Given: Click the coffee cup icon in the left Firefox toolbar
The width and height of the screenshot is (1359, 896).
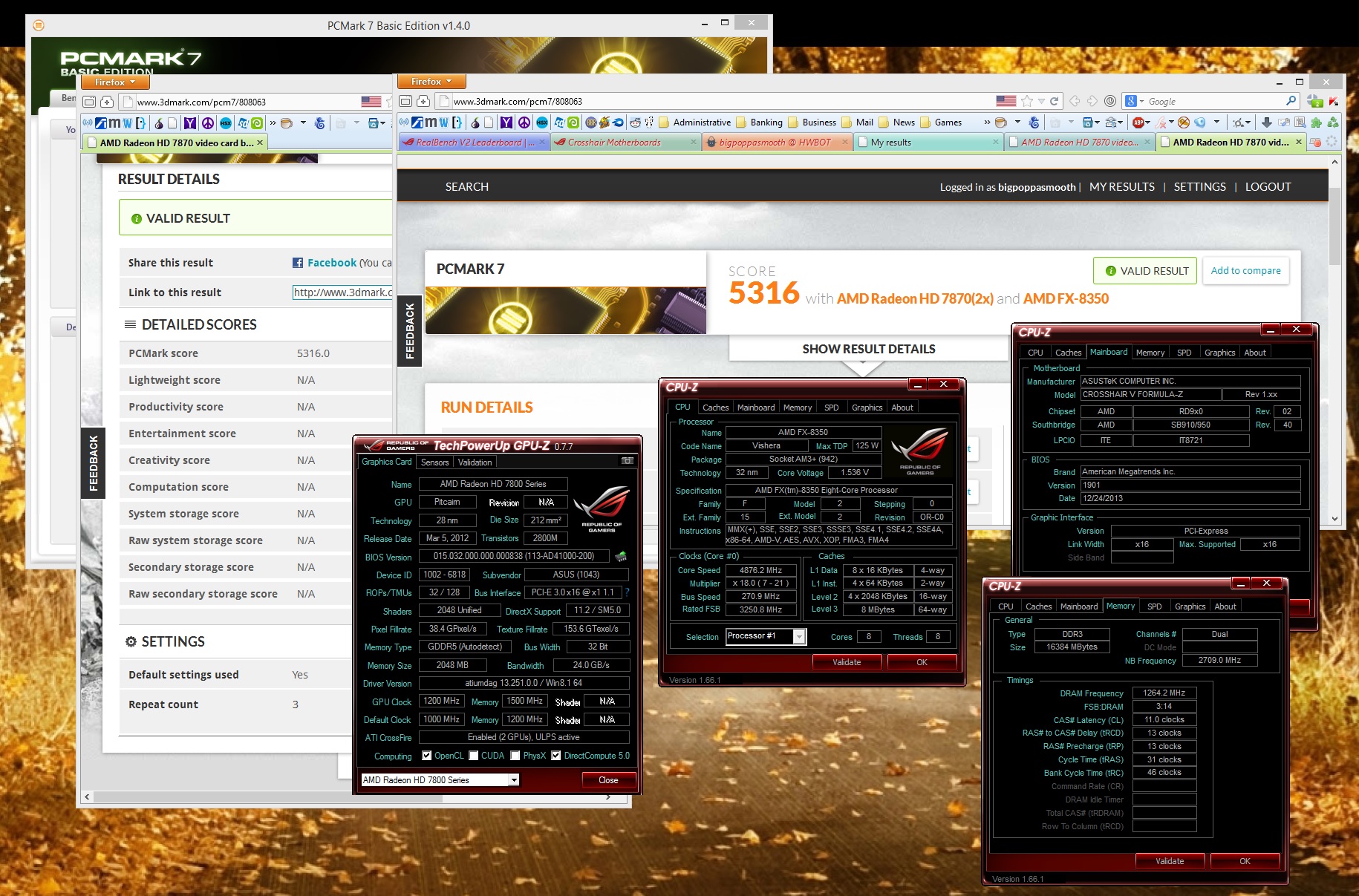Looking at the screenshot, I should point(287,123).
